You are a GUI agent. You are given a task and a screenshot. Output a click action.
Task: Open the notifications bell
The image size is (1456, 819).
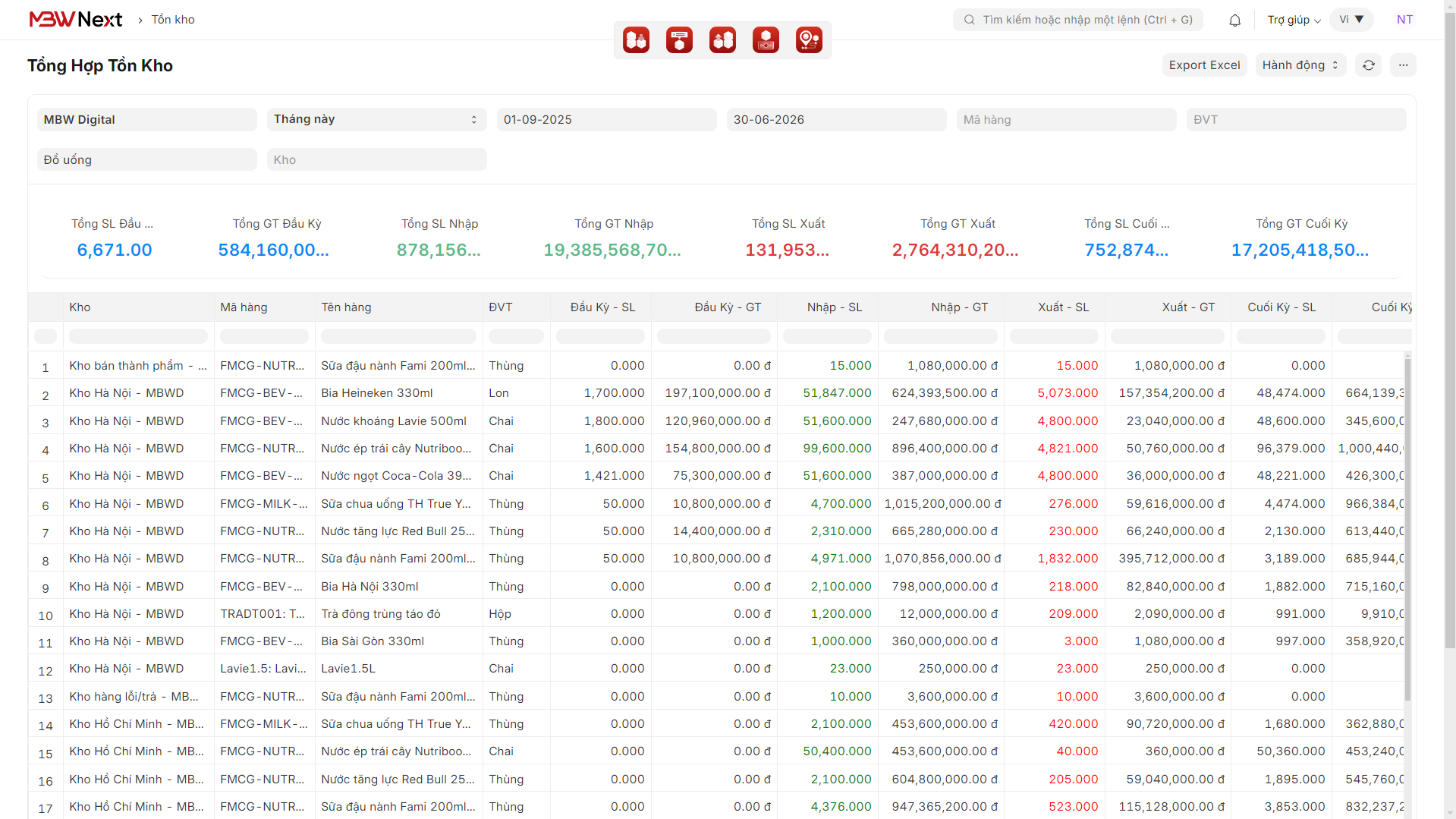click(x=1234, y=20)
